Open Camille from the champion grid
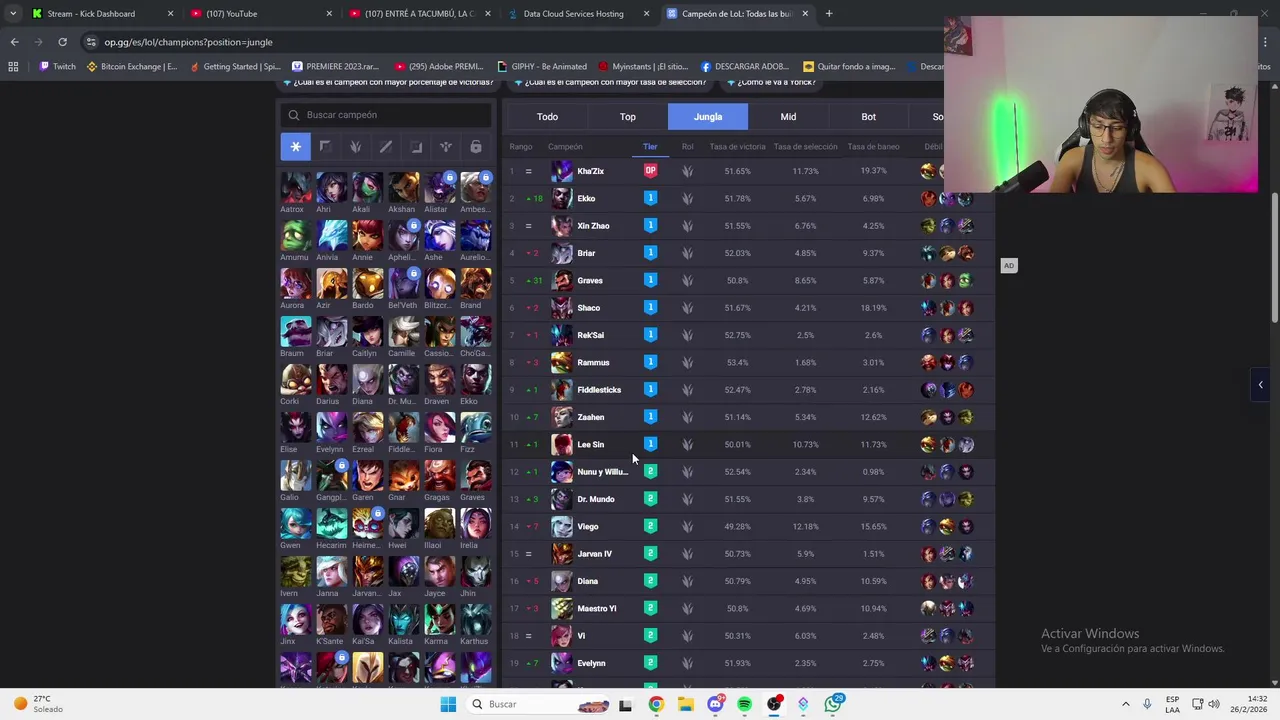The width and height of the screenshot is (1280, 720). pos(403,332)
